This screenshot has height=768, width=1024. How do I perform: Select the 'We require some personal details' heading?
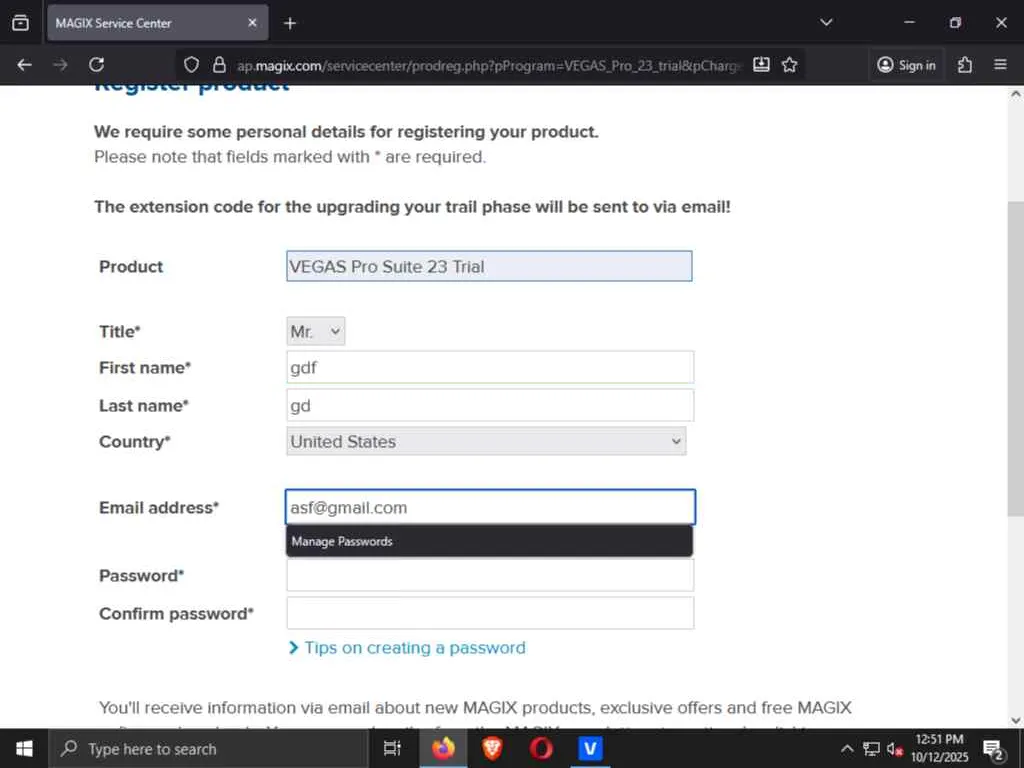346,132
